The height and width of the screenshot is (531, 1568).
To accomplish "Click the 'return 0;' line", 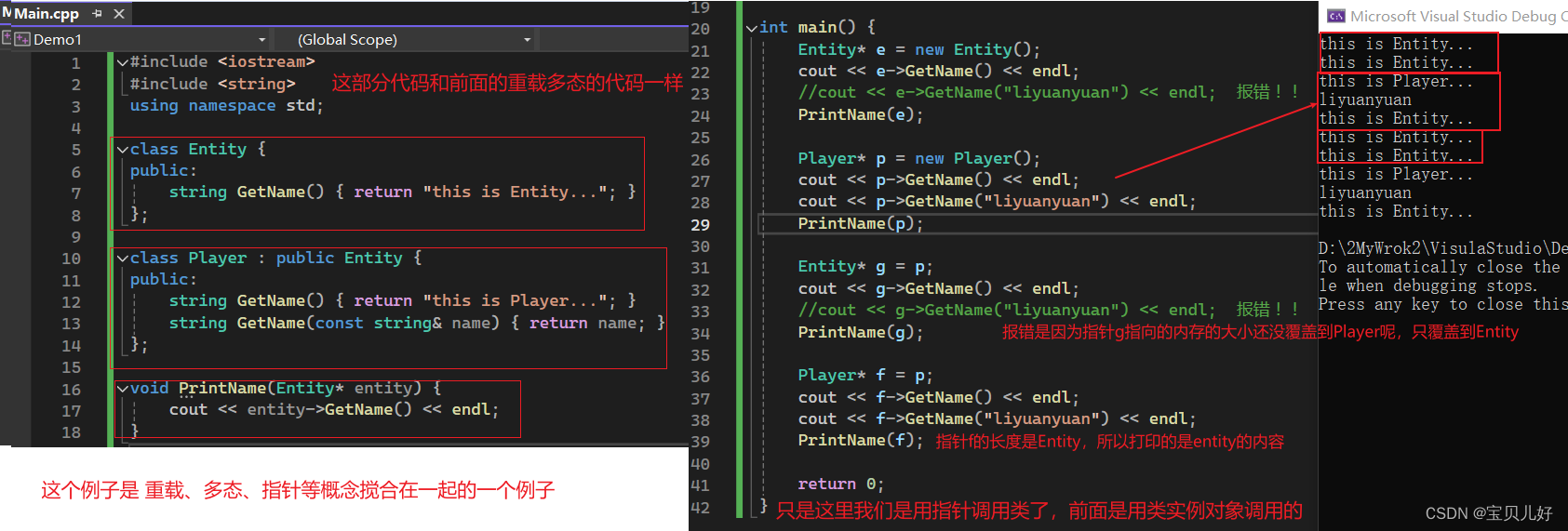I will click(841, 484).
